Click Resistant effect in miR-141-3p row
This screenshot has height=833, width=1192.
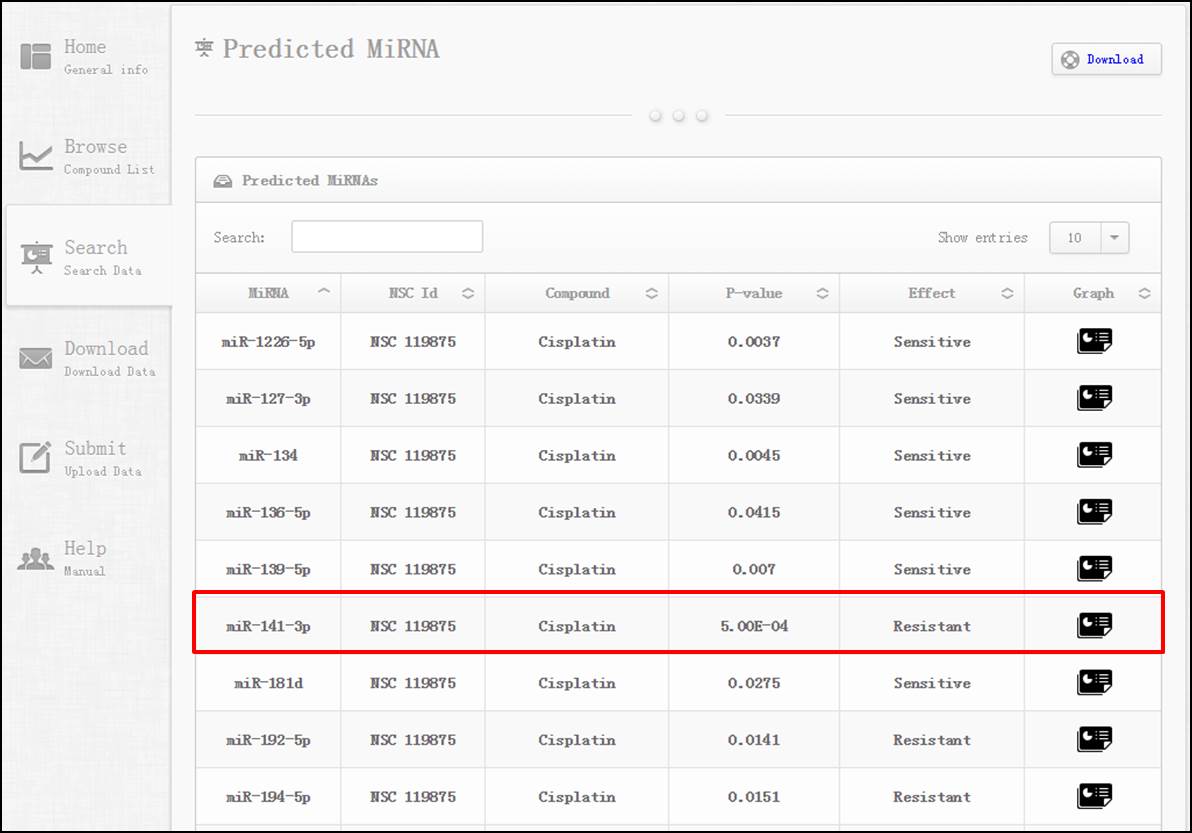[x=932, y=626]
